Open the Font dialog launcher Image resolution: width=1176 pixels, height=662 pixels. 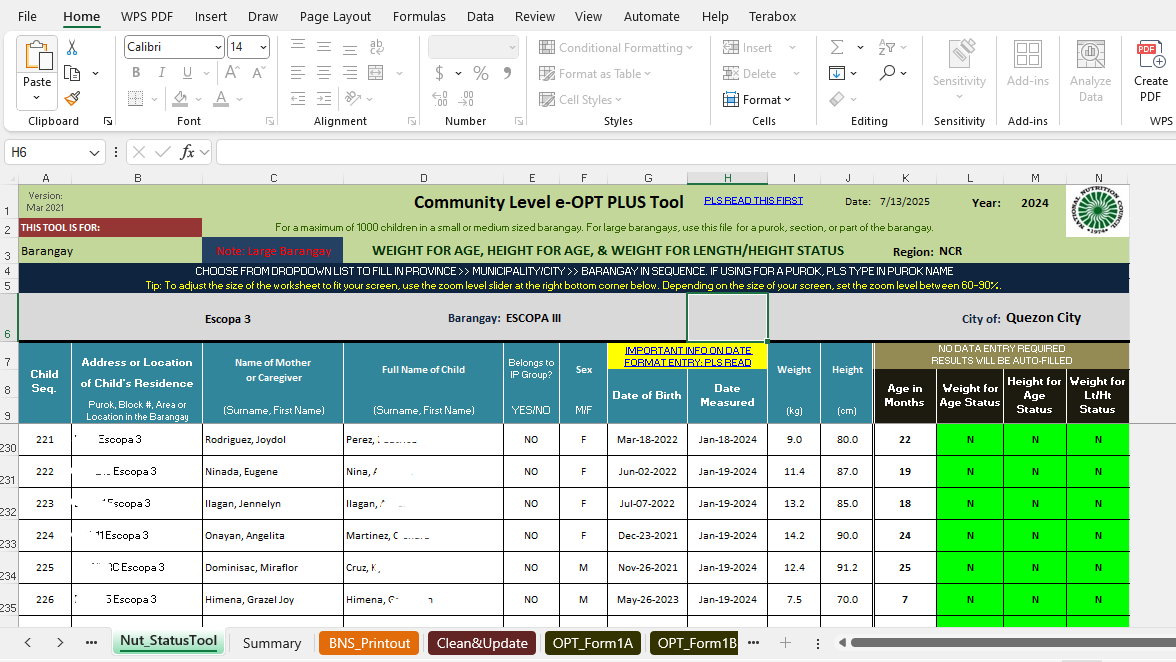pyautogui.click(x=270, y=121)
